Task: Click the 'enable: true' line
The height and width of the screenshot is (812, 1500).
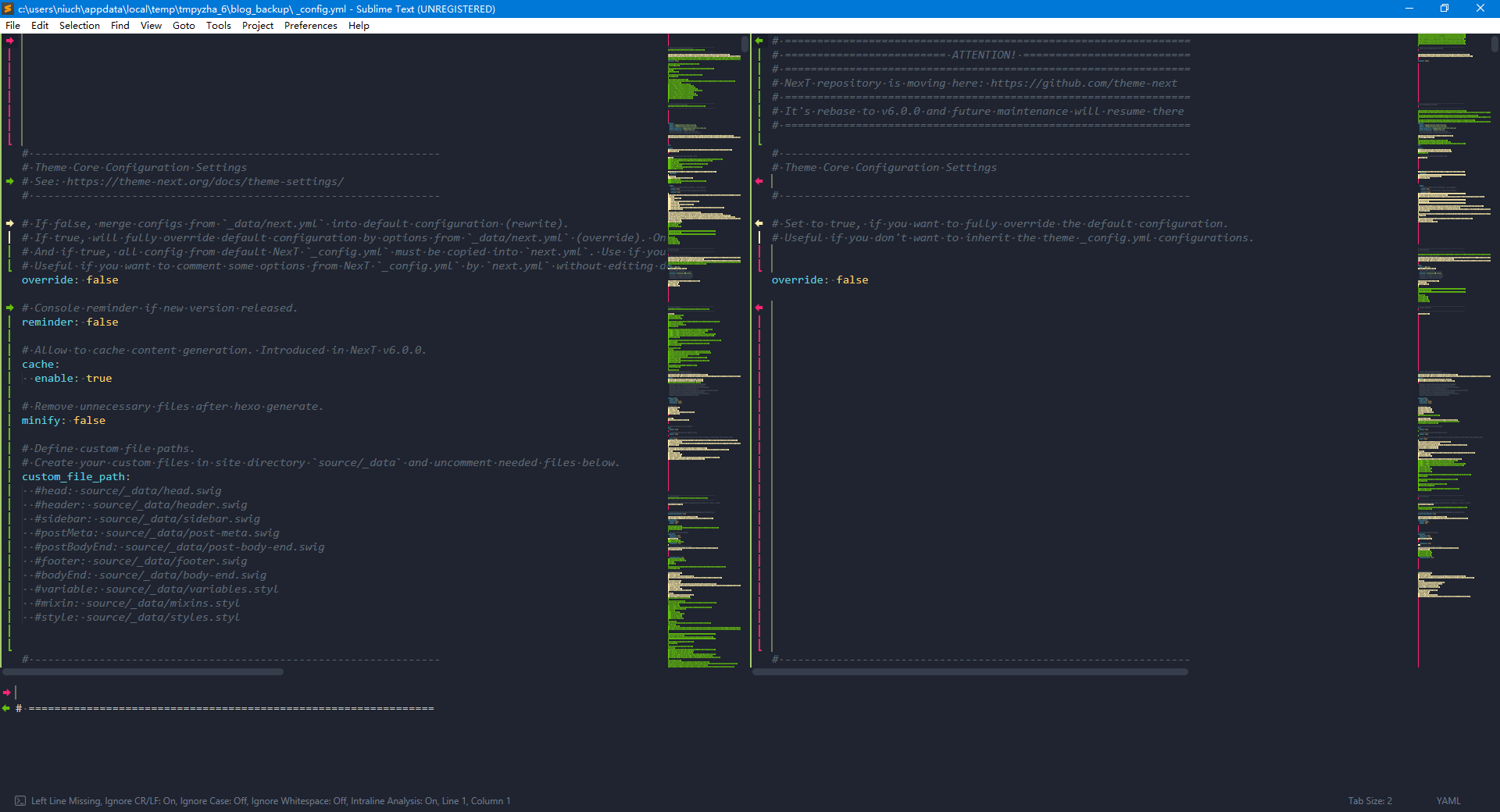Action: point(73,378)
